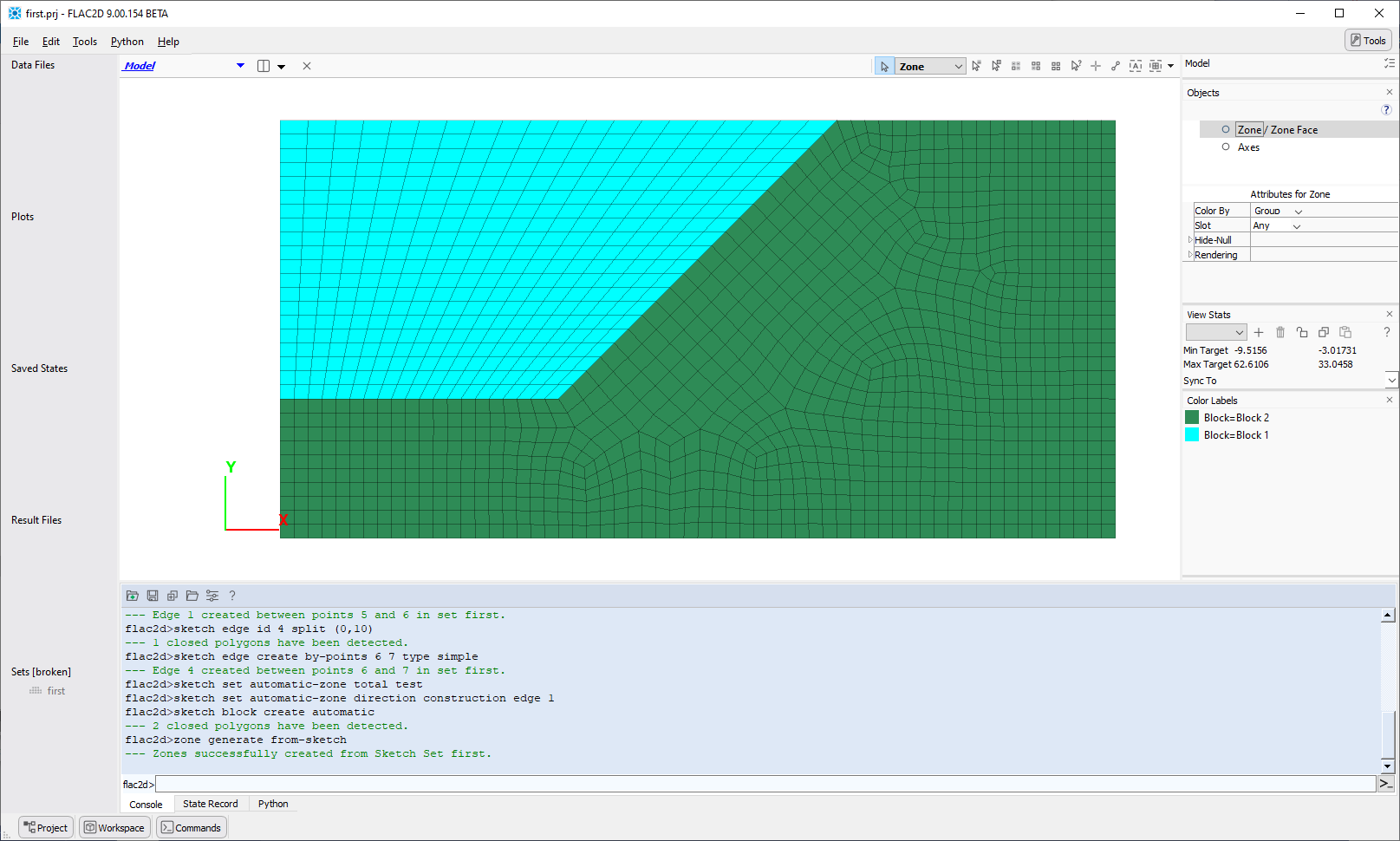Click the Block 2 green color swatch

(1192, 418)
